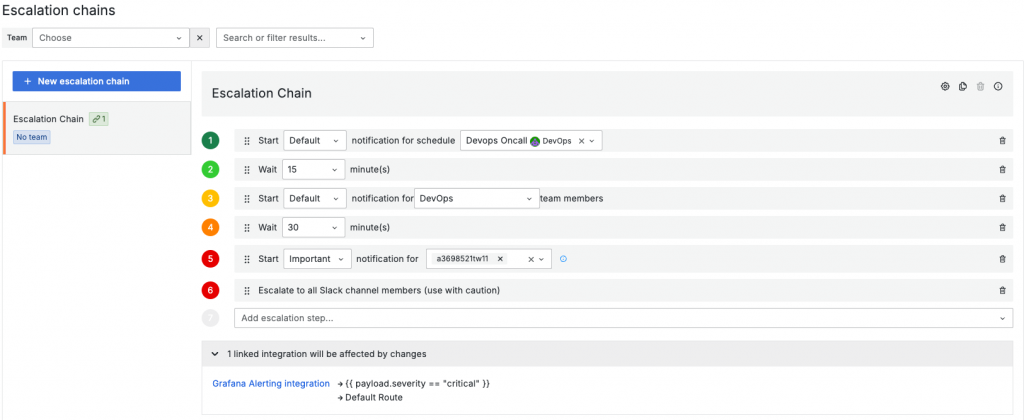
Task: Delete step 1 with its trash icon
Action: pyautogui.click(x=1003, y=141)
